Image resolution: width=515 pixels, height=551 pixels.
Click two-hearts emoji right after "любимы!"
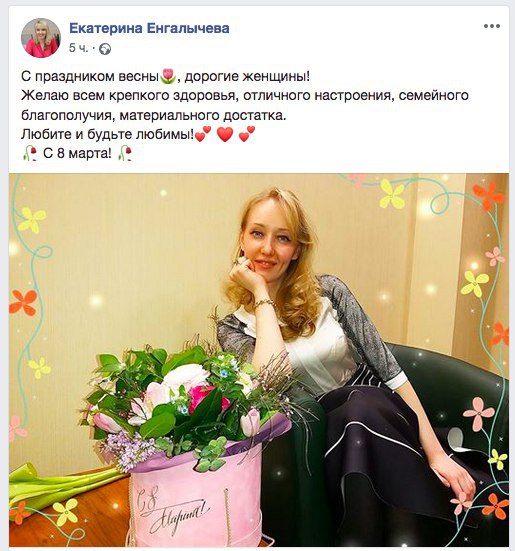[x=203, y=134]
